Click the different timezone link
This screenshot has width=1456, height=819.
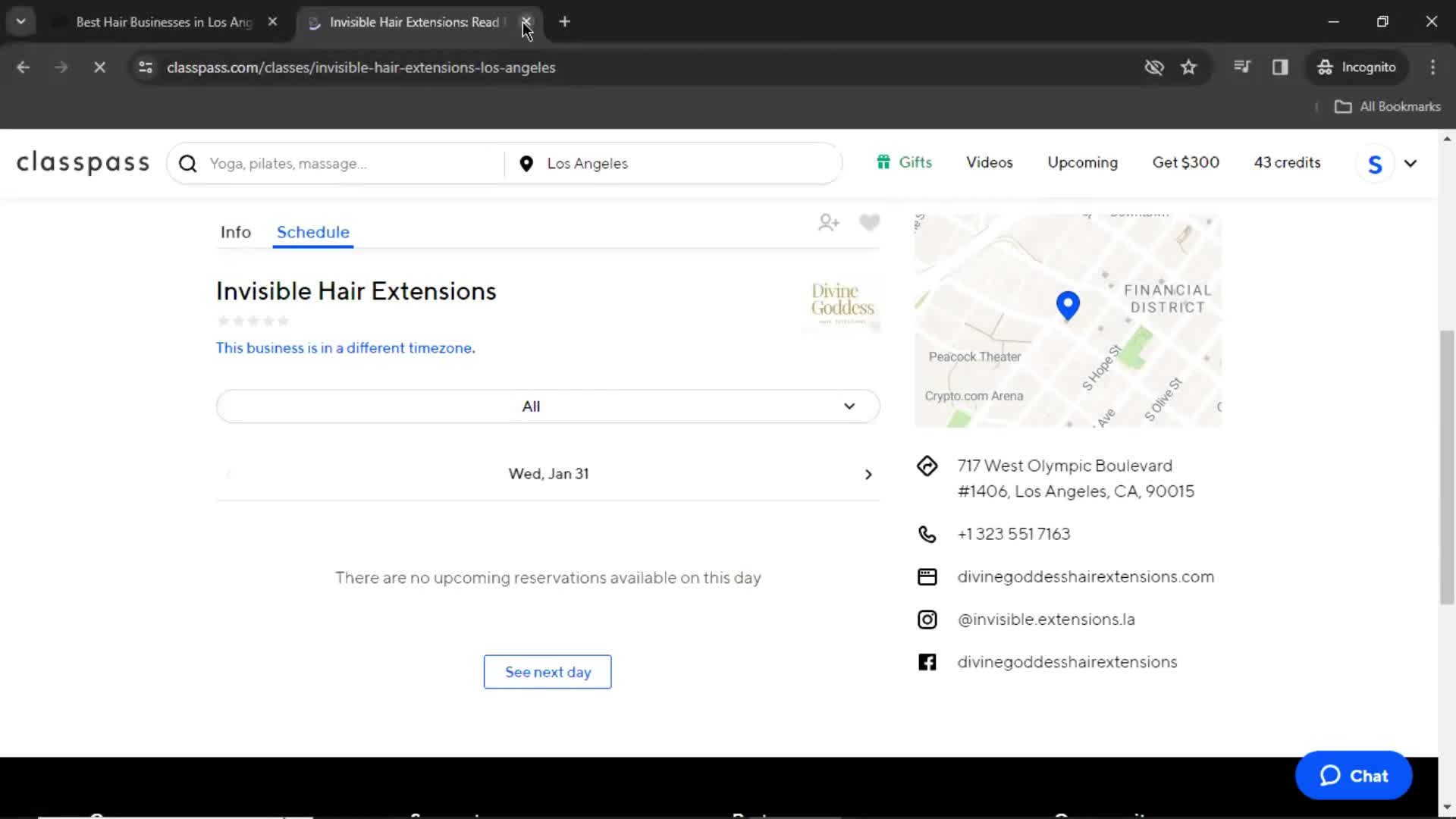[346, 348]
